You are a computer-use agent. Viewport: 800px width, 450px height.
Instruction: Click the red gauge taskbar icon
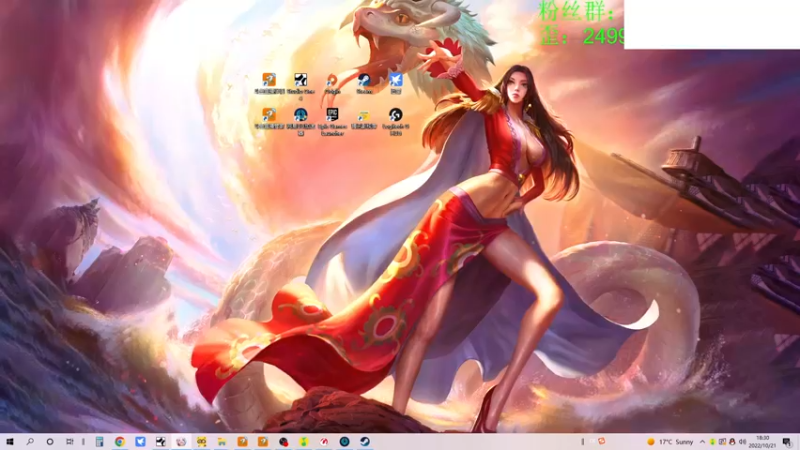point(324,442)
